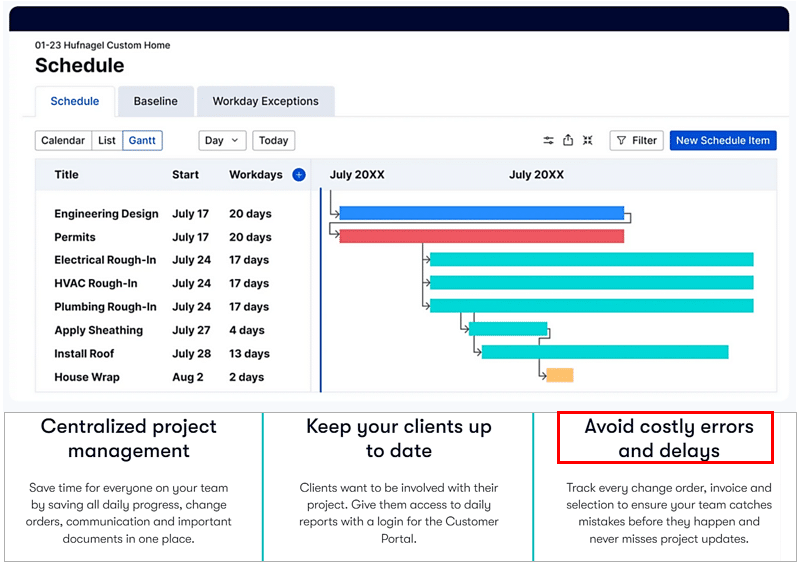The height and width of the screenshot is (569, 804).
Task: Create a New Schedule Item
Action: pos(722,141)
